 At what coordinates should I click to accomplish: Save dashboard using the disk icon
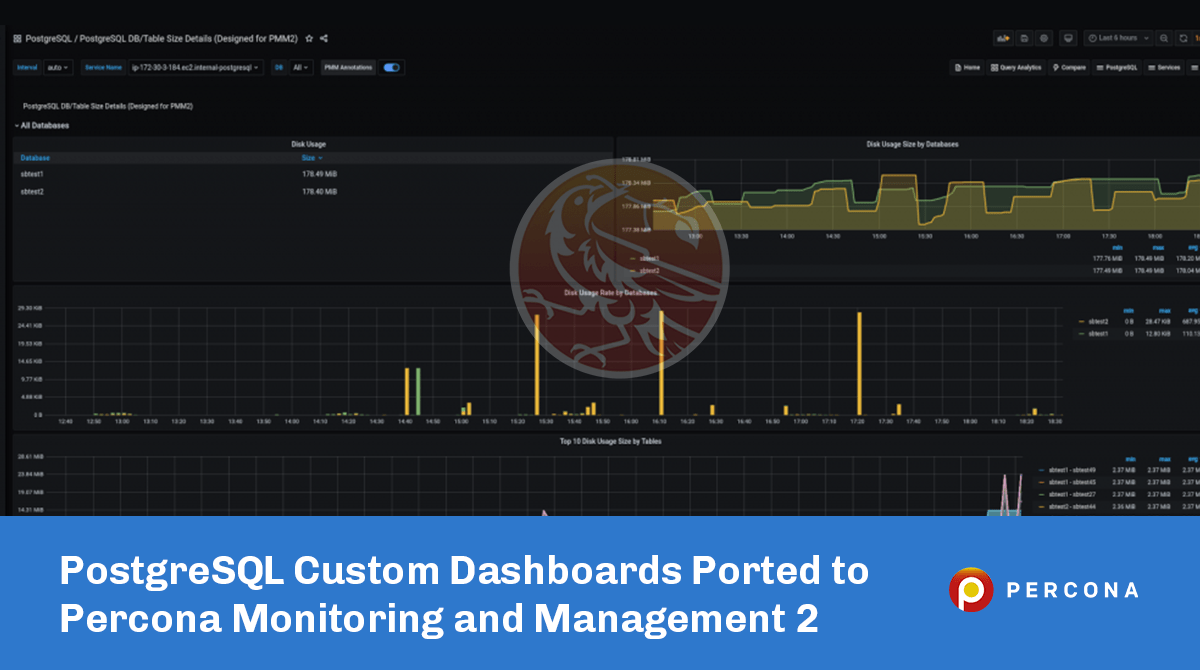1024,38
